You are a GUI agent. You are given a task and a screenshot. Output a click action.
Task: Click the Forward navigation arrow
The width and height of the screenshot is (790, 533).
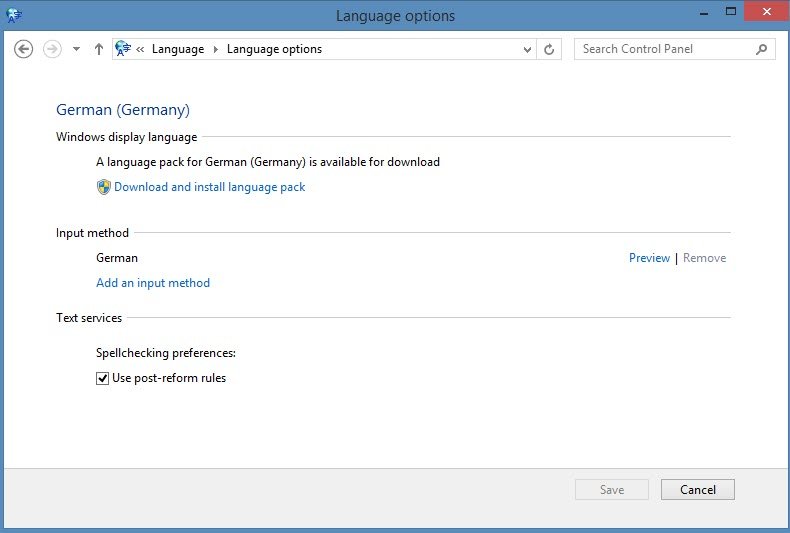(x=53, y=49)
